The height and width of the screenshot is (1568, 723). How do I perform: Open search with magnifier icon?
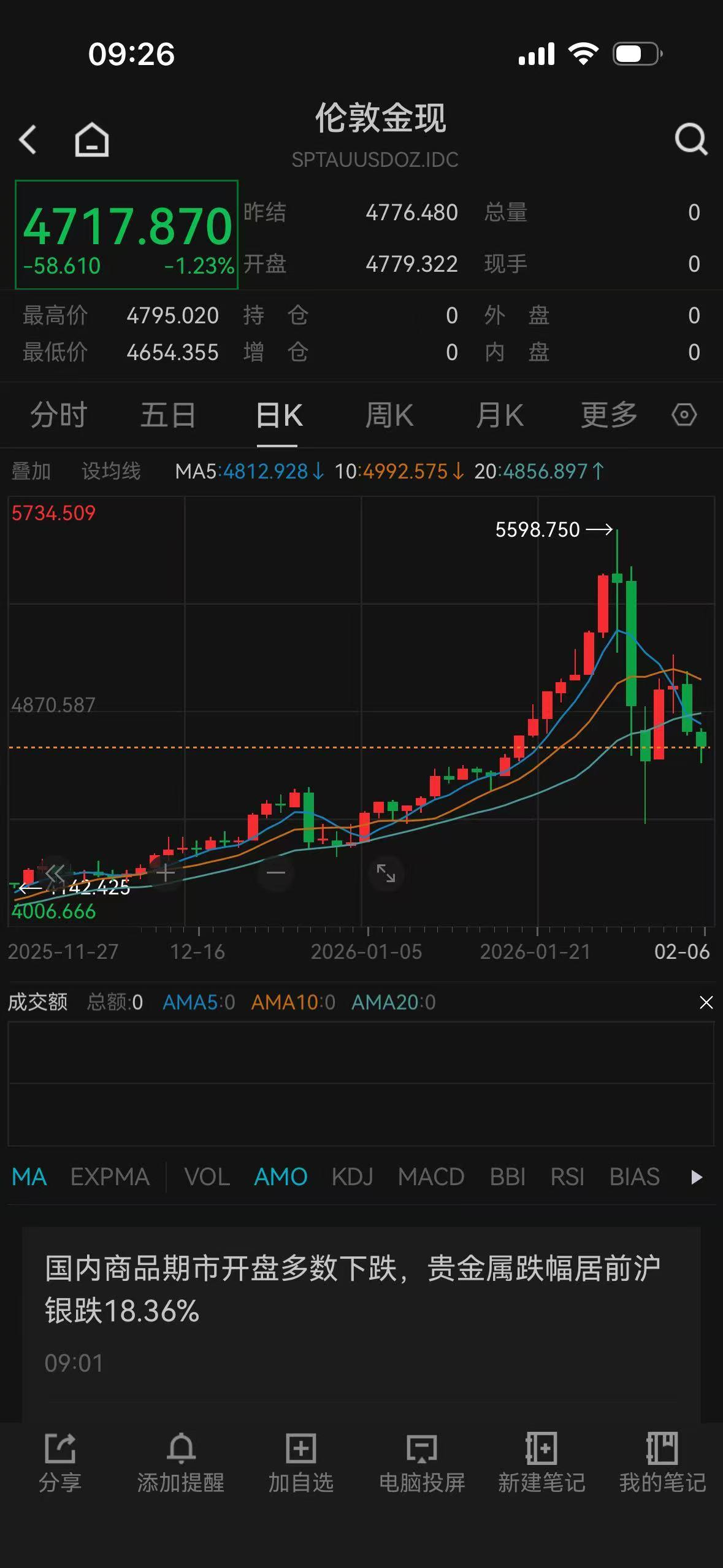(690, 140)
